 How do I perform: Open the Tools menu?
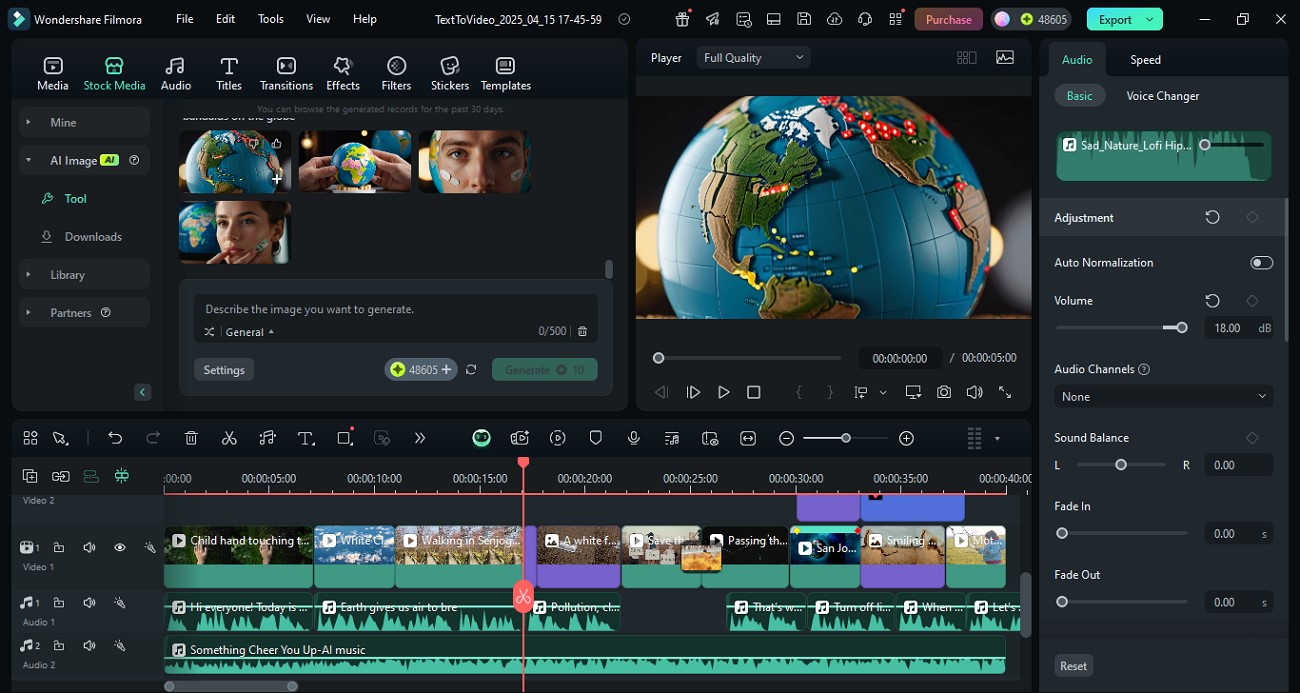coord(271,19)
